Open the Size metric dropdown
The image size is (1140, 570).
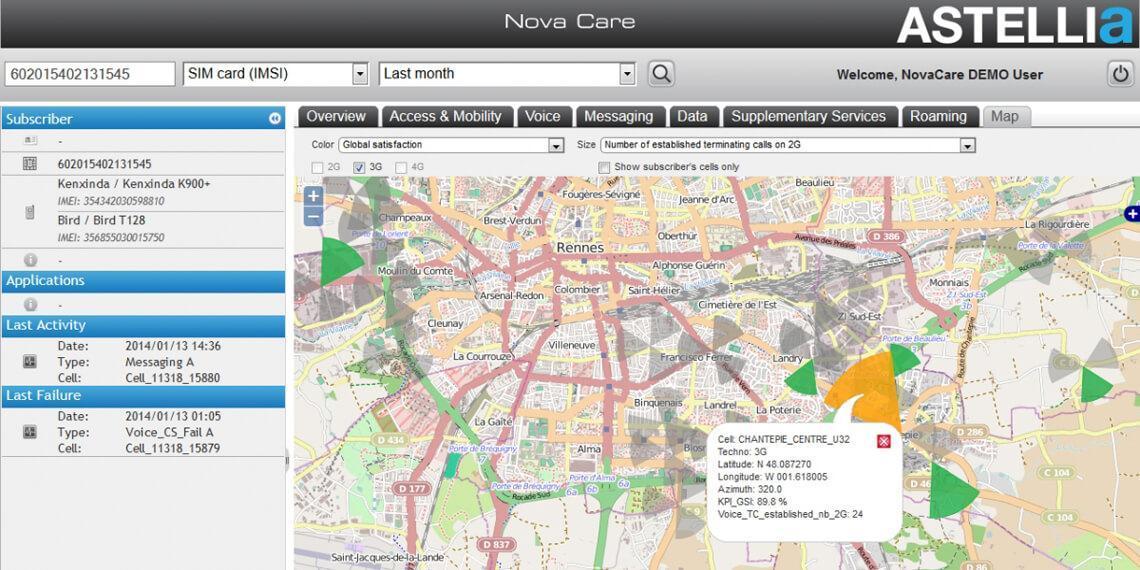(x=967, y=145)
